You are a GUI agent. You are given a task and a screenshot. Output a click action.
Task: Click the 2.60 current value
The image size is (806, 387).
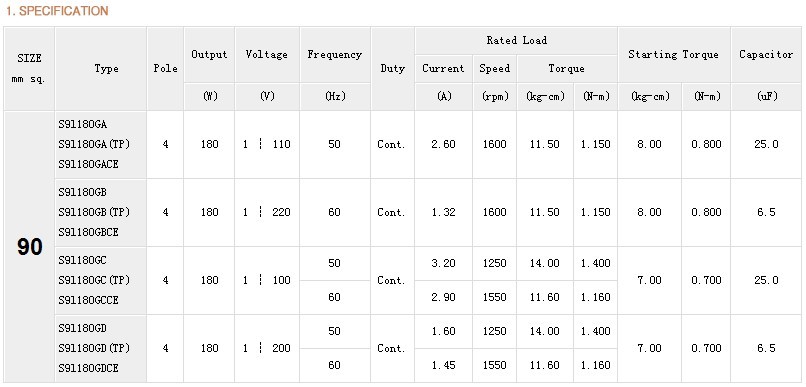pos(443,144)
